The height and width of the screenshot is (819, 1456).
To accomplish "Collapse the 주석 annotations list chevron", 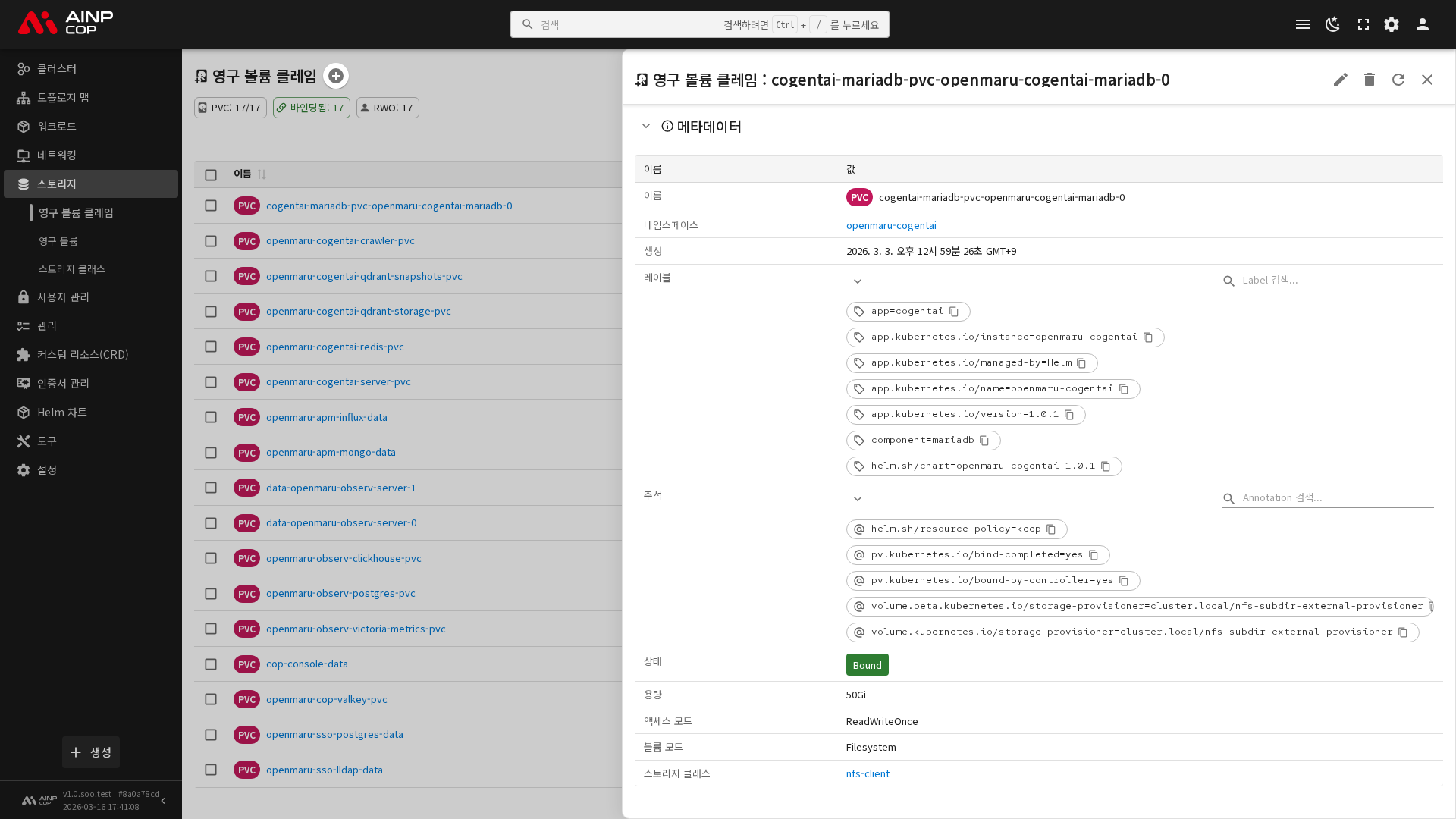I will pyautogui.click(x=857, y=499).
